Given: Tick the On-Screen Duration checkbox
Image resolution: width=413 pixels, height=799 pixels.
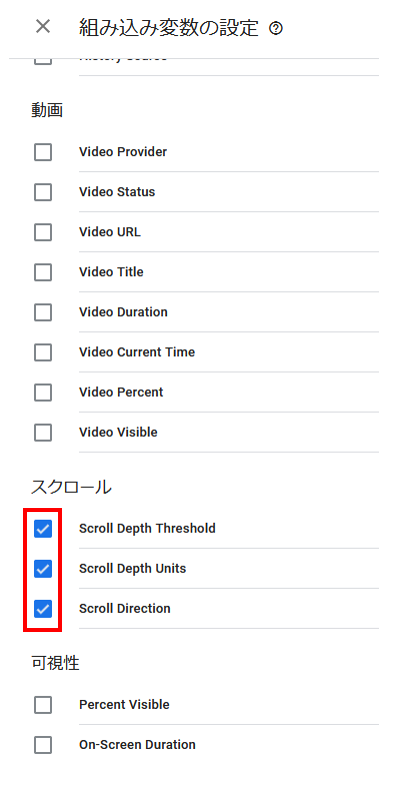Looking at the screenshot, I should (x=43, y=745).
